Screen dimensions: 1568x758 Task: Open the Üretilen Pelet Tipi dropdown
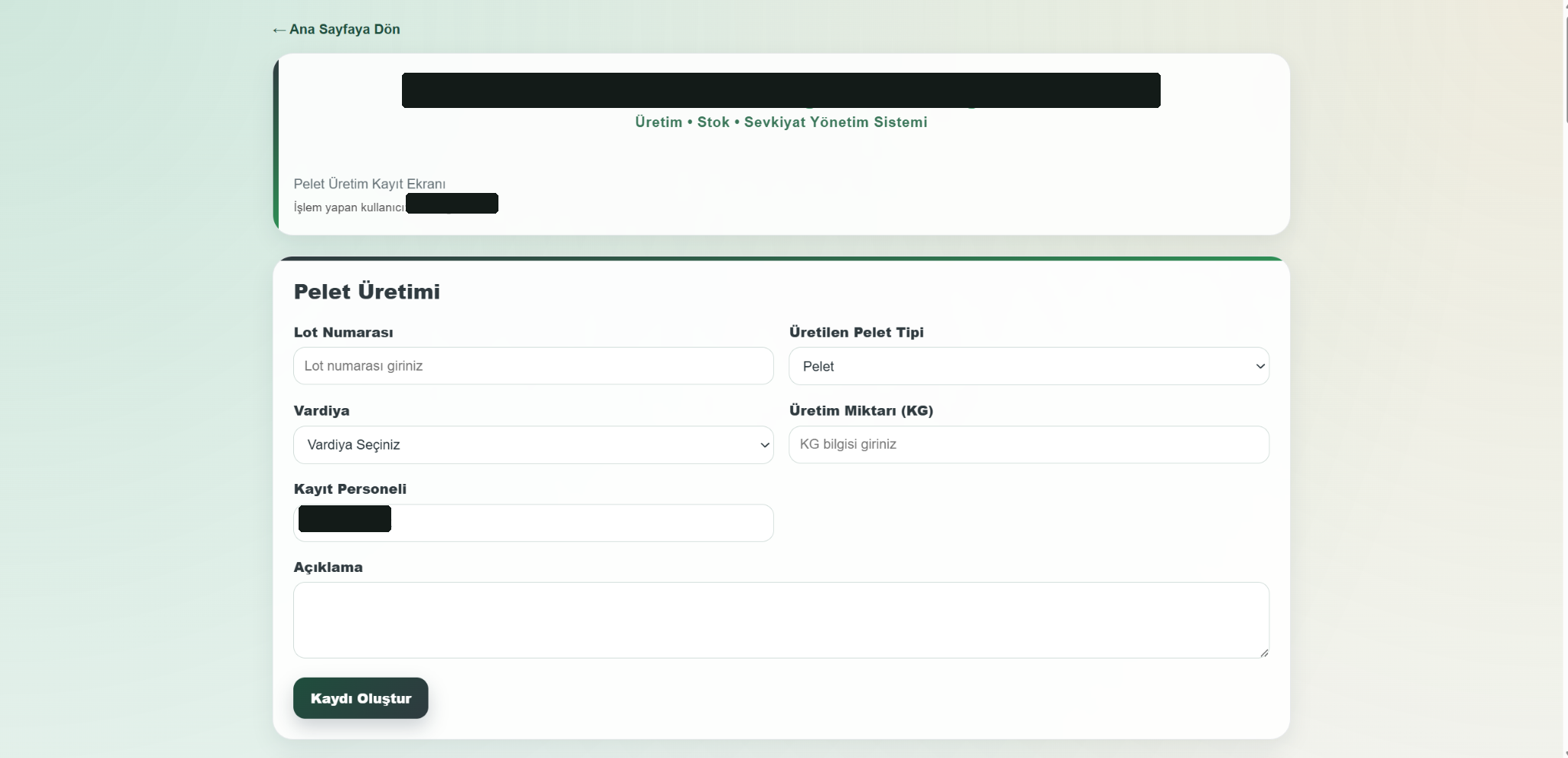1029,366
